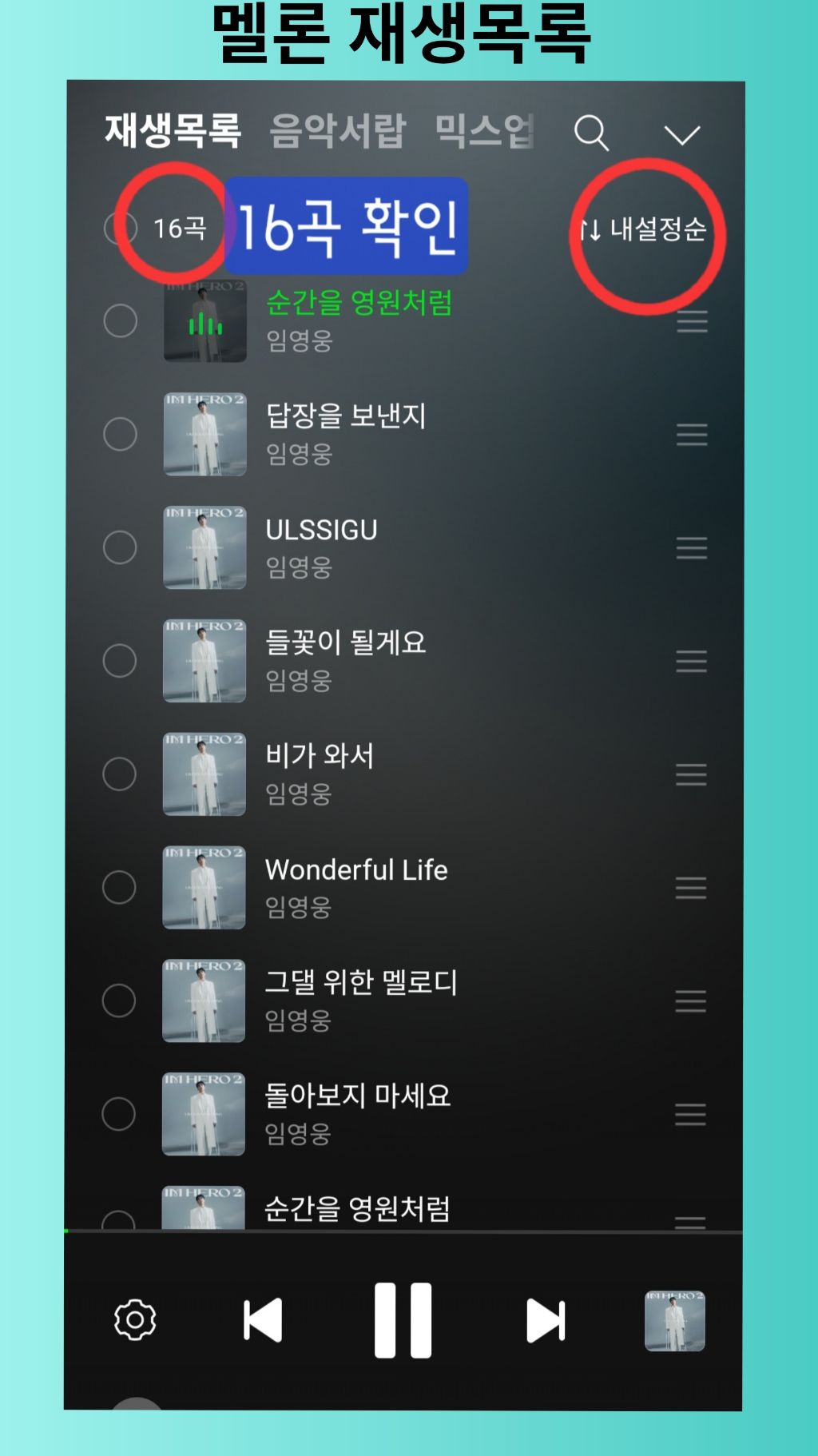The height and width of the screenshot is (1456, 818).
Task: Open the 내설정순 sort order option
Action: point(643,229)
